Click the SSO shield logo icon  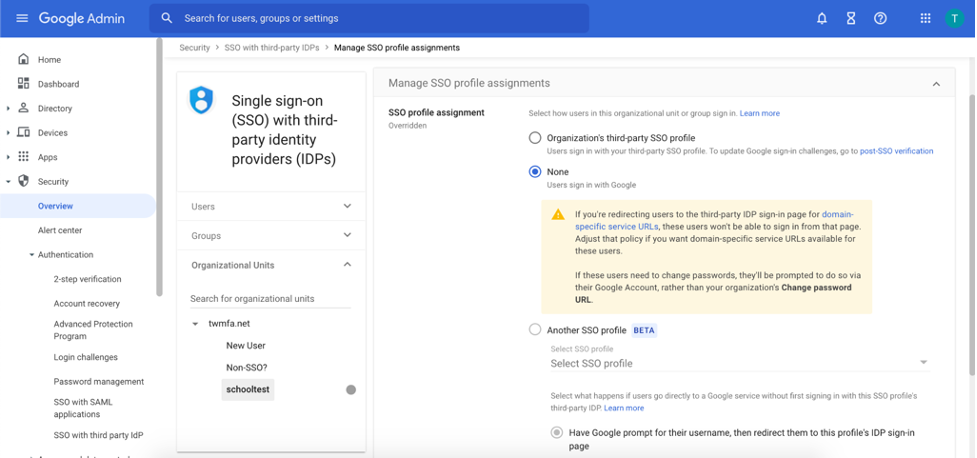point(201,100)
